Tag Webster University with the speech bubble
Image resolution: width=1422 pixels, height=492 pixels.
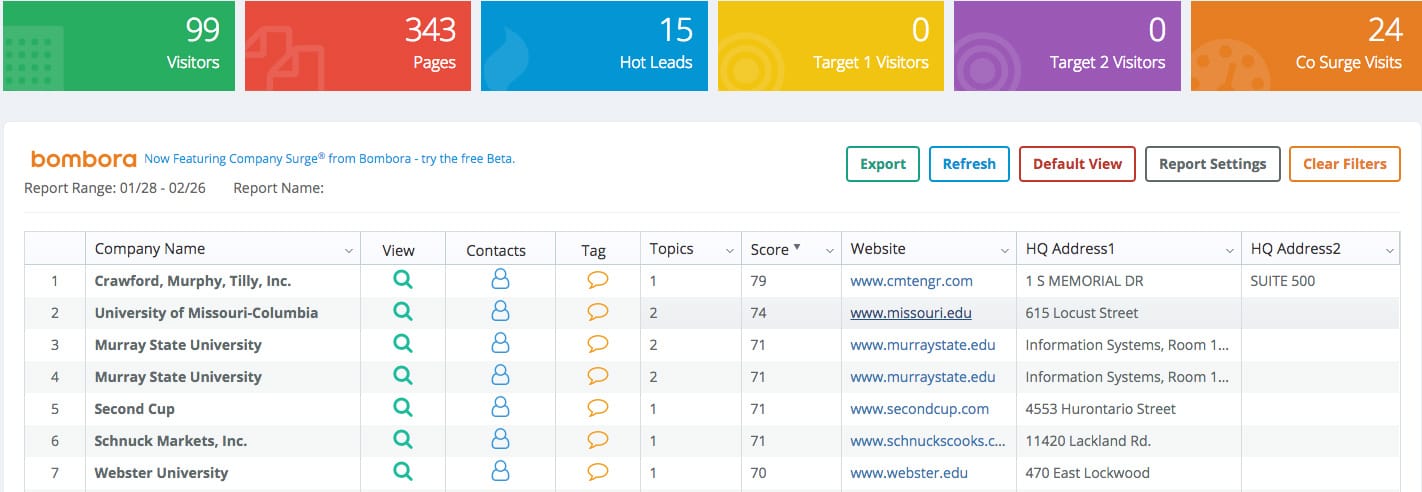(598, 473)
